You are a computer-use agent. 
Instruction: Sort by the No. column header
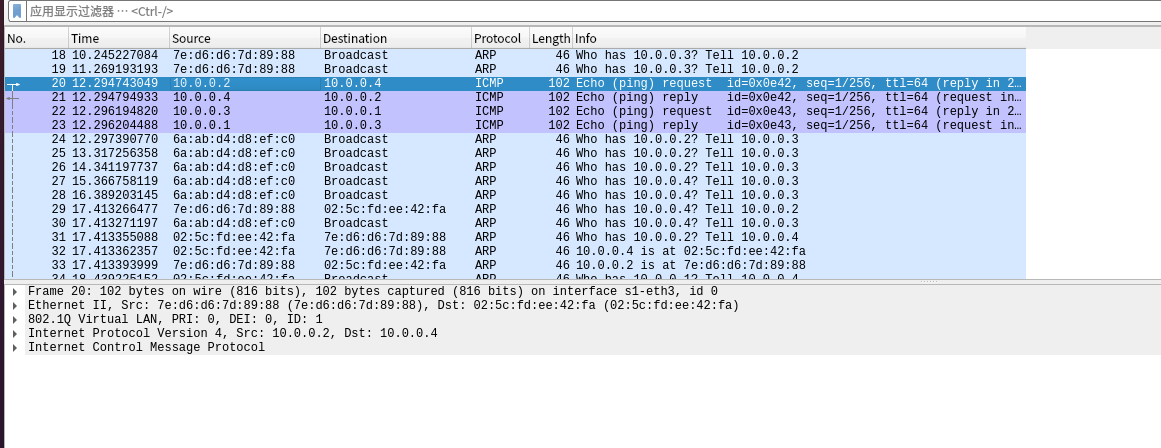36,39
